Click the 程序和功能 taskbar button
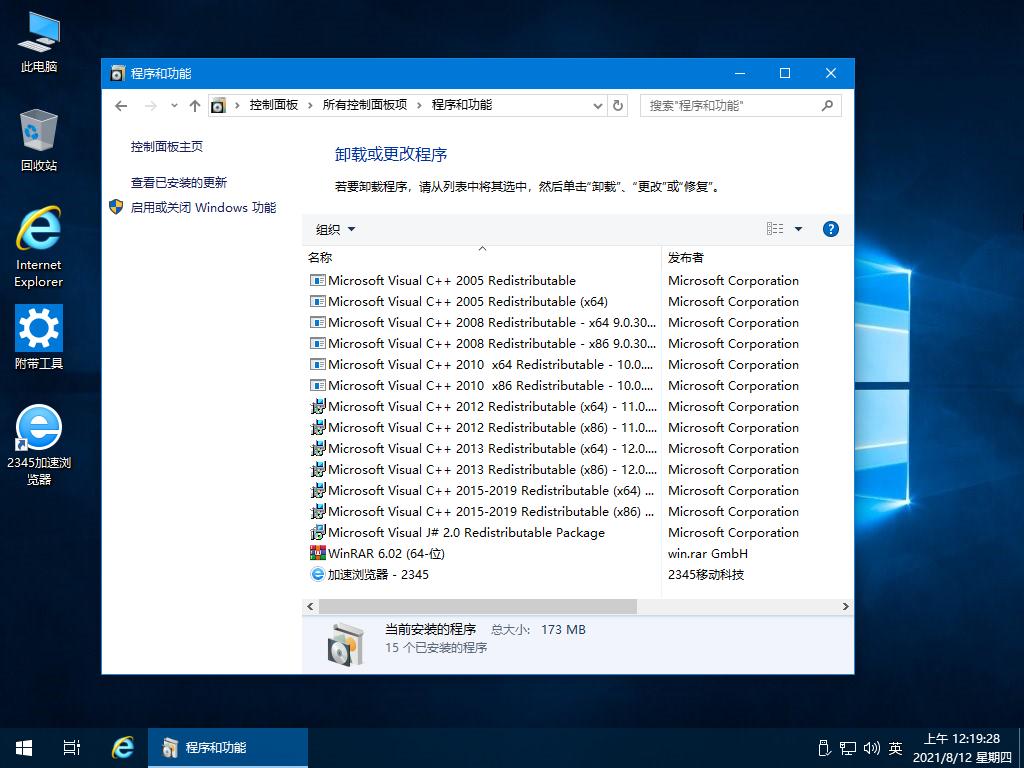1024x768 pixels. pos(228,748)
